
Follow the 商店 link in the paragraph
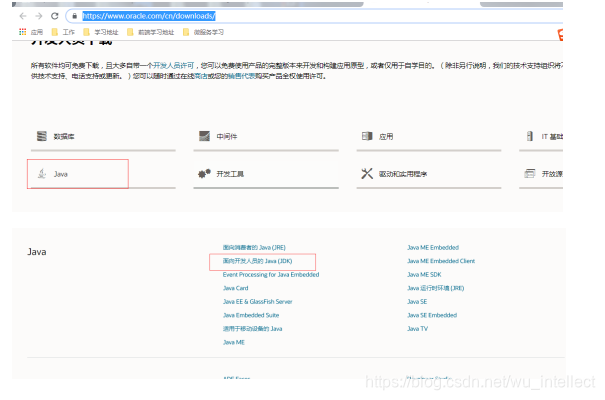pyautogui.click(x=201, y=76)
